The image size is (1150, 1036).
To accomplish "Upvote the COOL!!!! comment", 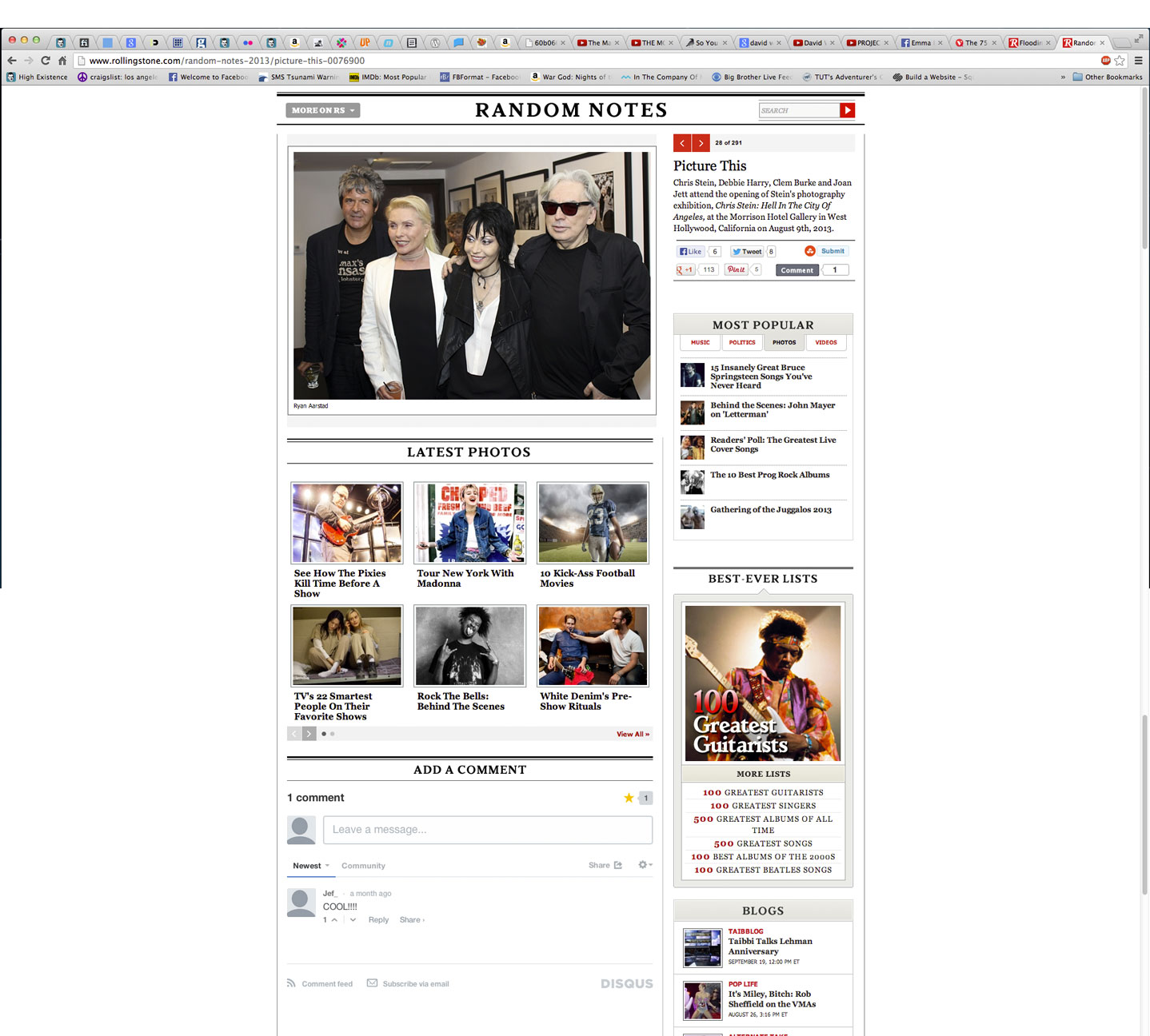I will click(334, 920).
